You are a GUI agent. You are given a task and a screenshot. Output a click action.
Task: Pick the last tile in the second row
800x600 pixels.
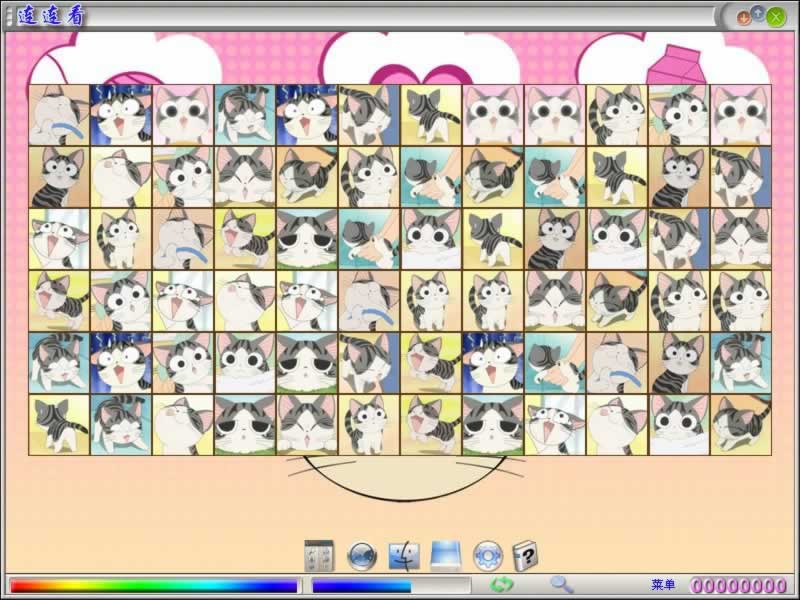point(741,177)
